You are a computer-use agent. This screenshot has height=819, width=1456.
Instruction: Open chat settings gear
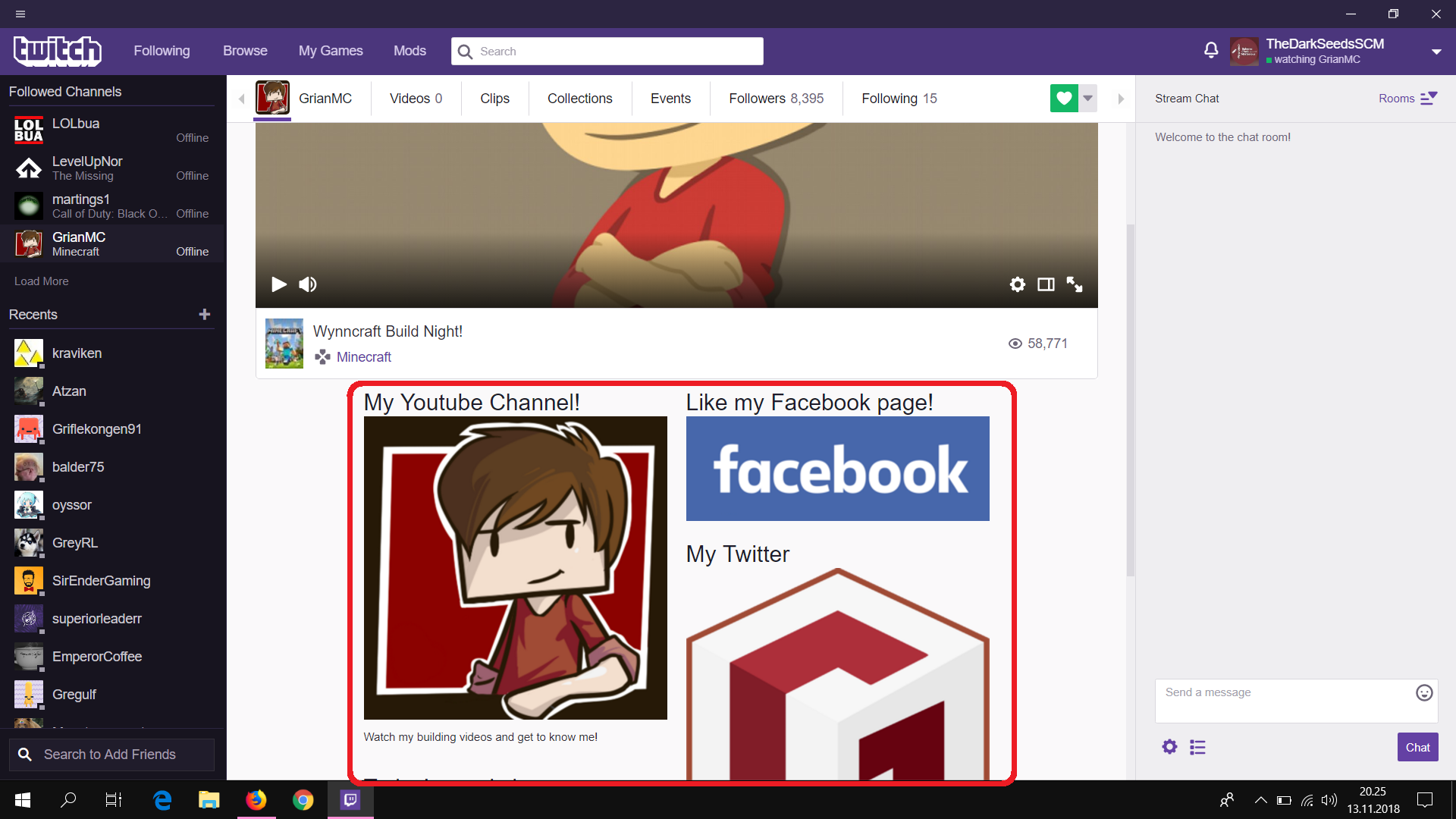(x=1169, y=747)
